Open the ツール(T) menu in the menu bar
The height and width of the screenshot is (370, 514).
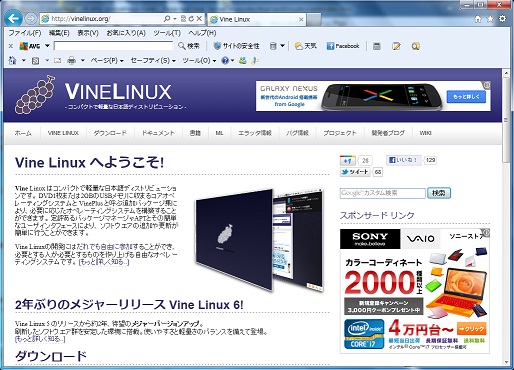[x=167, y=33]
